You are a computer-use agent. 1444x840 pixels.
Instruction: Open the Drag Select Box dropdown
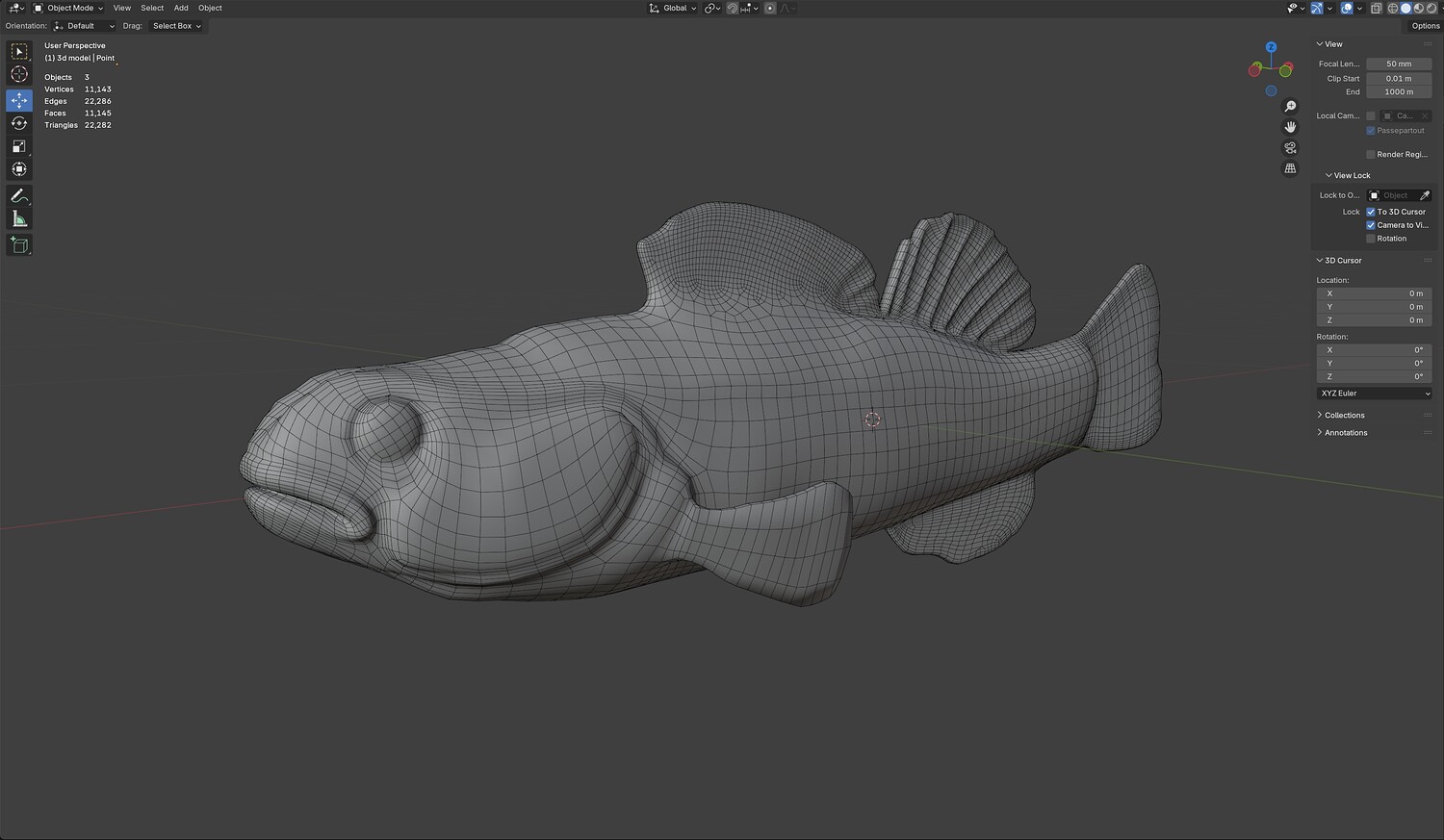point(177,26)
